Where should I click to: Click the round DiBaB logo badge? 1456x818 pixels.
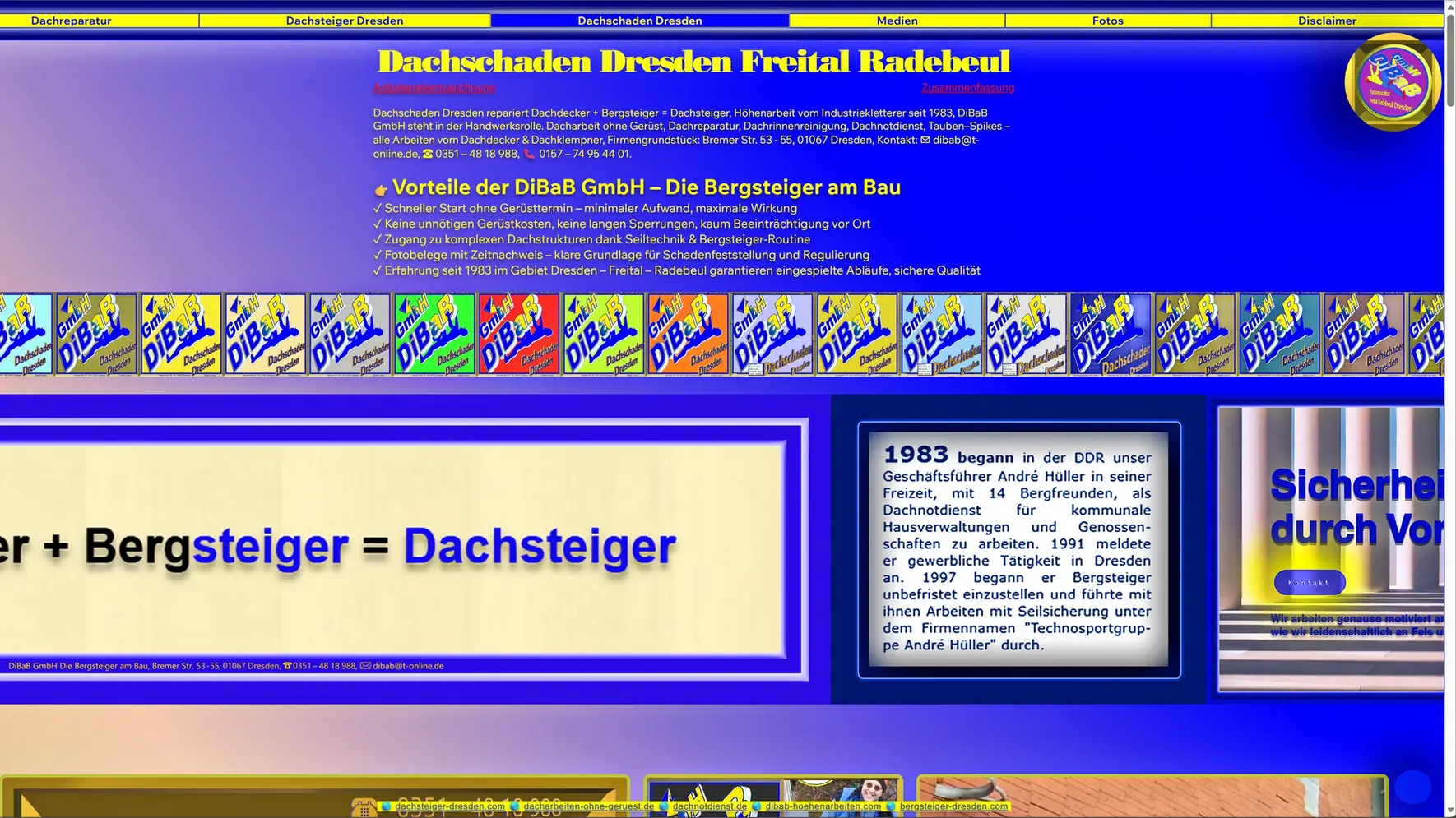click(1393, 82)
